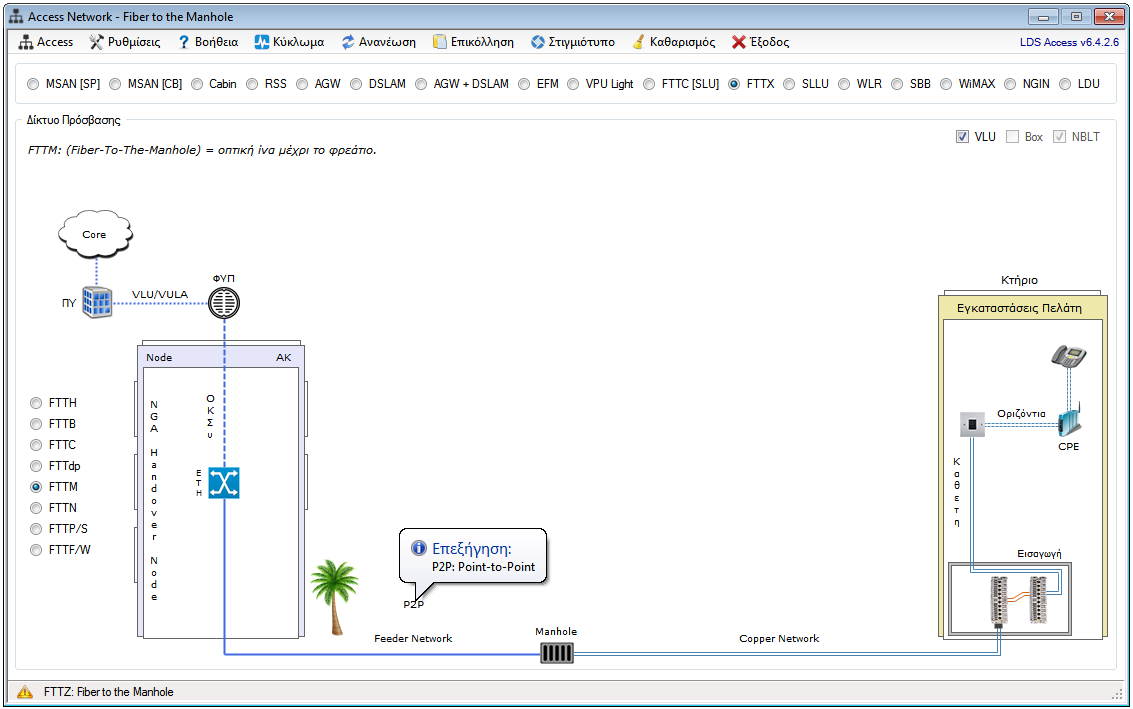The height and width of the screenshot is (709, 1133).
Task: Click the Στιγμιότυπο snapshot button
Action: 572,42
